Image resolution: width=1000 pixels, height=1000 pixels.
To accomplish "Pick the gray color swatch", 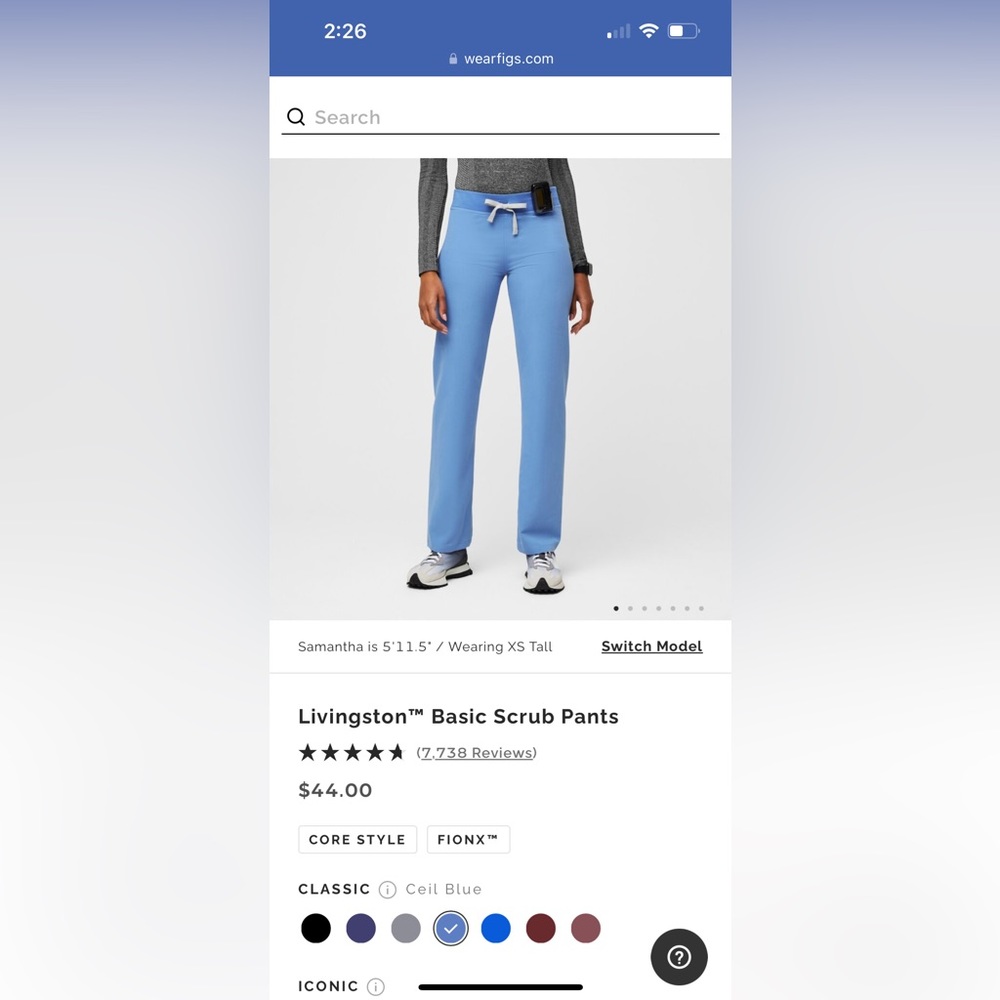I will point(406,928).
